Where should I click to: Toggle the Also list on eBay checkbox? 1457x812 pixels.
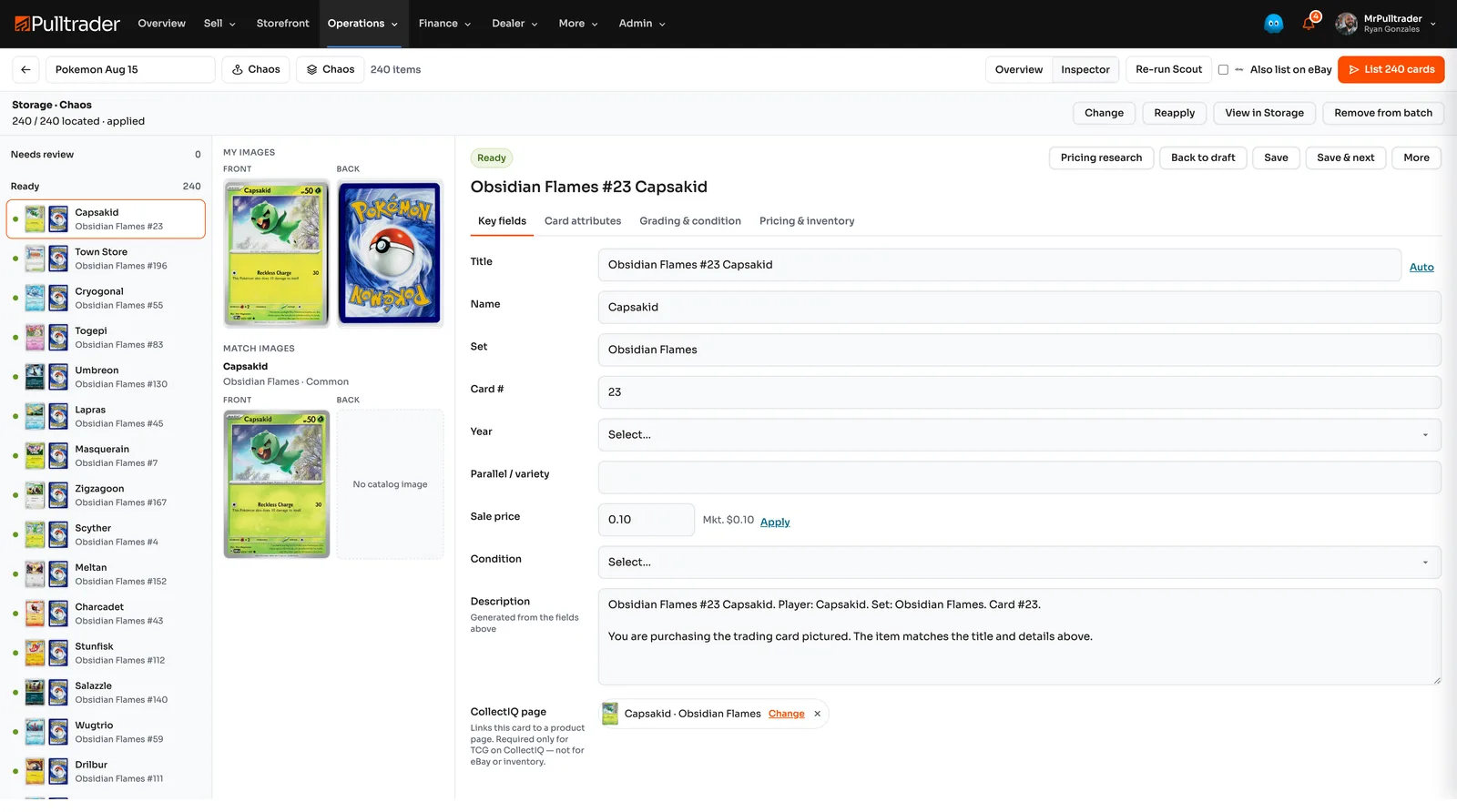tap(1223, 69)
